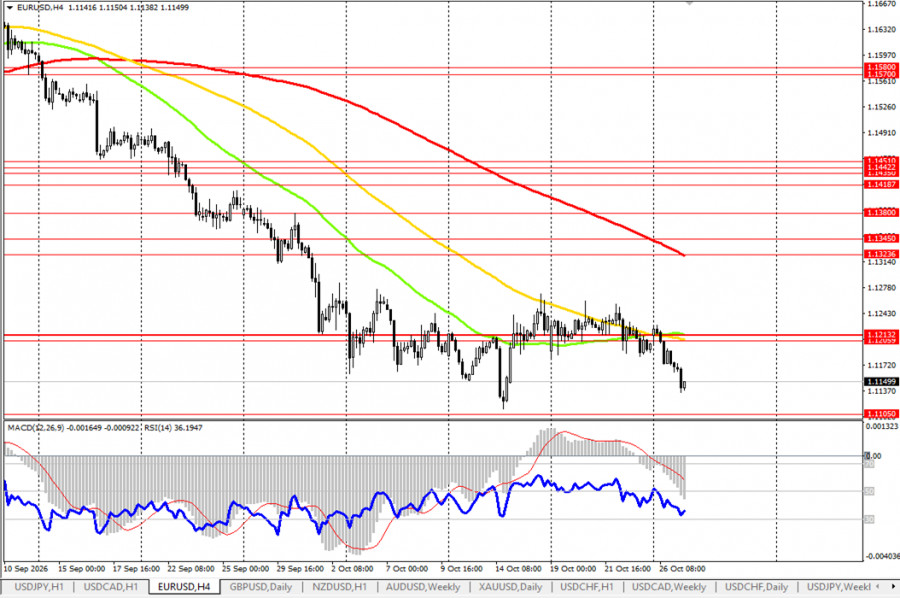This screenshot has width=900, height=598.
Task: Open the USDCAD,H1 chart tab
Action: coord(111,587)
